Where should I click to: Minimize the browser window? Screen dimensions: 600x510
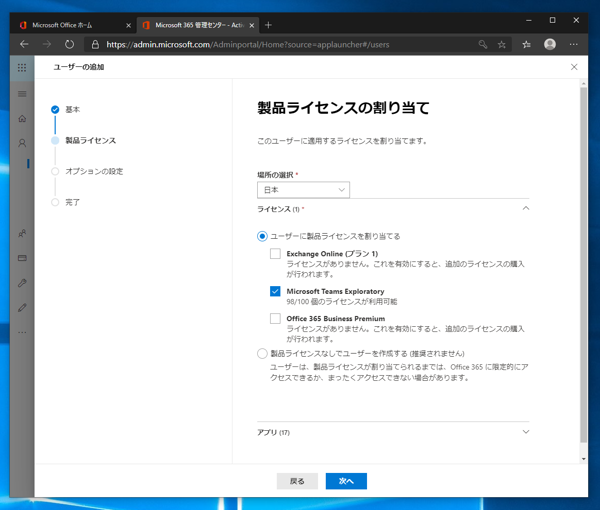pyautogui.click(x=529, y=21)
